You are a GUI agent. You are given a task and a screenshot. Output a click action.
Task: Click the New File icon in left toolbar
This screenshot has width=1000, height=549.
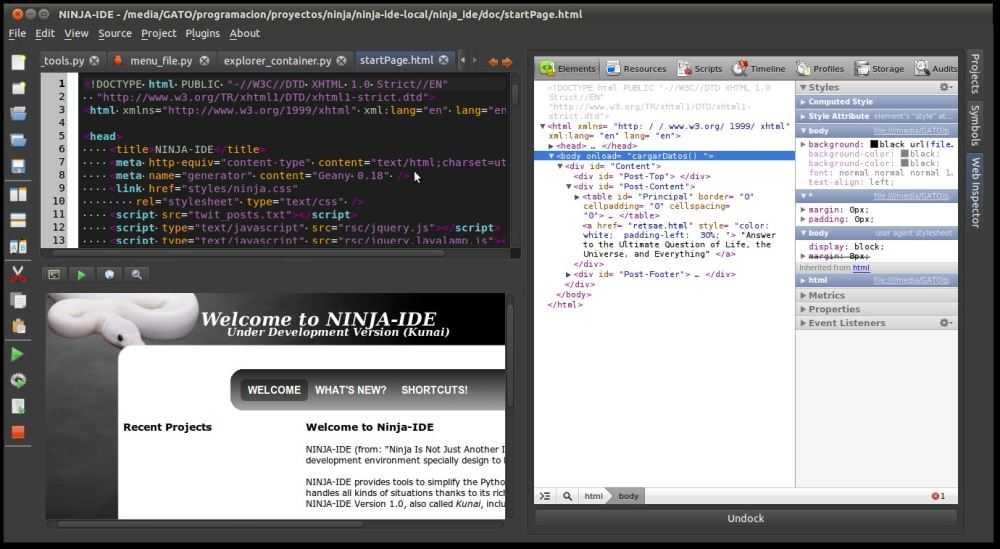[18, 62]
